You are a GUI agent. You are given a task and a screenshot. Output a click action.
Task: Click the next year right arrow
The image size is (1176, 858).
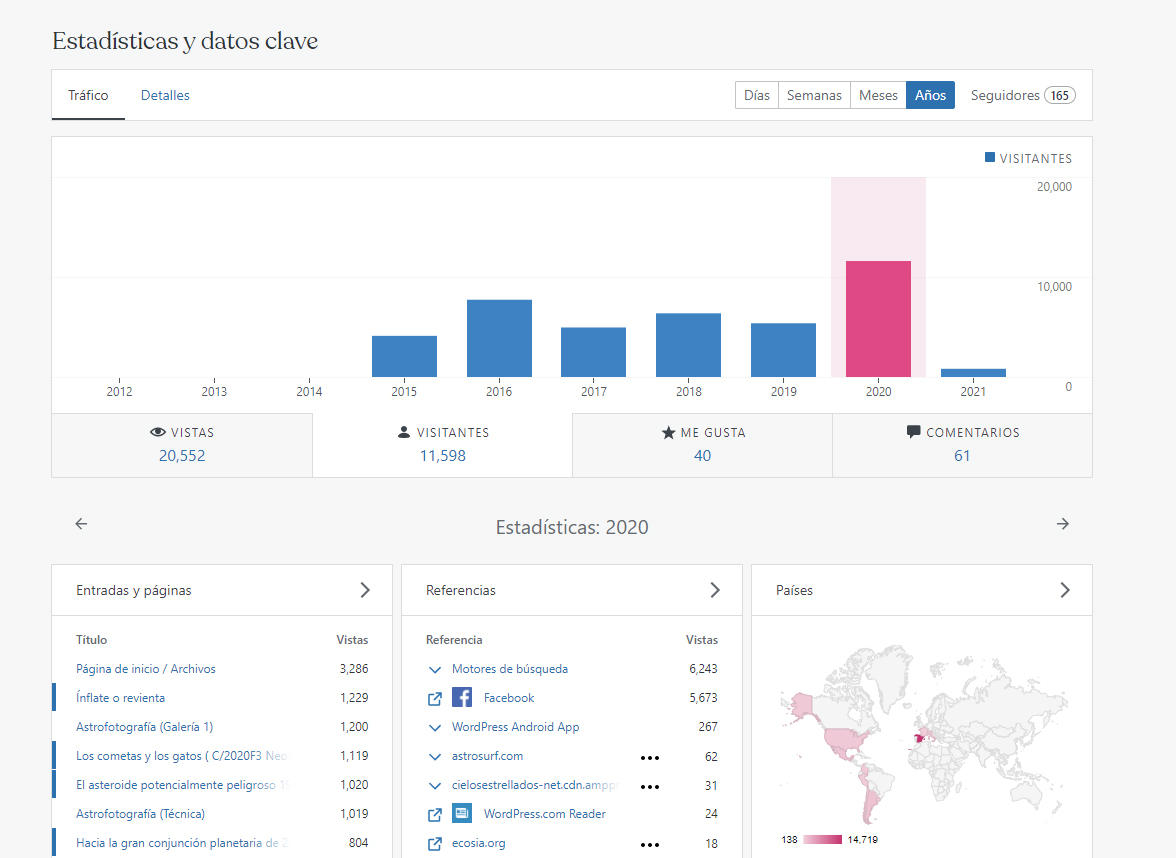tap(1062, 524)
